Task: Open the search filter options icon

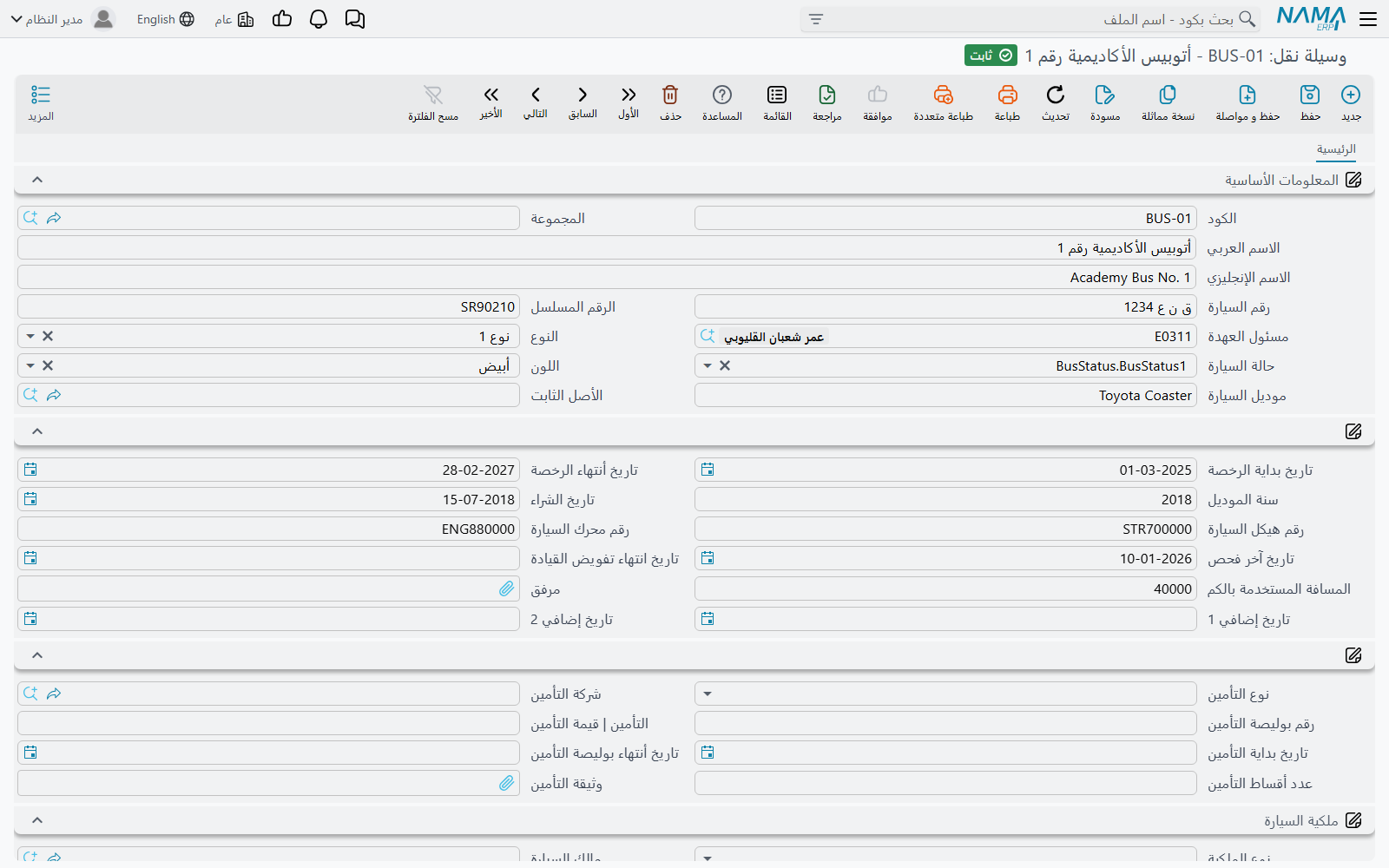Action: 816,19
